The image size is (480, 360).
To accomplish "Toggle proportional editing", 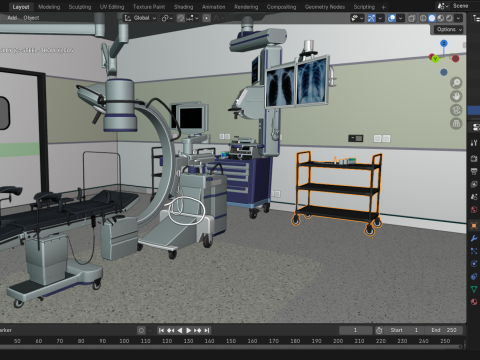I will (206, 18).
